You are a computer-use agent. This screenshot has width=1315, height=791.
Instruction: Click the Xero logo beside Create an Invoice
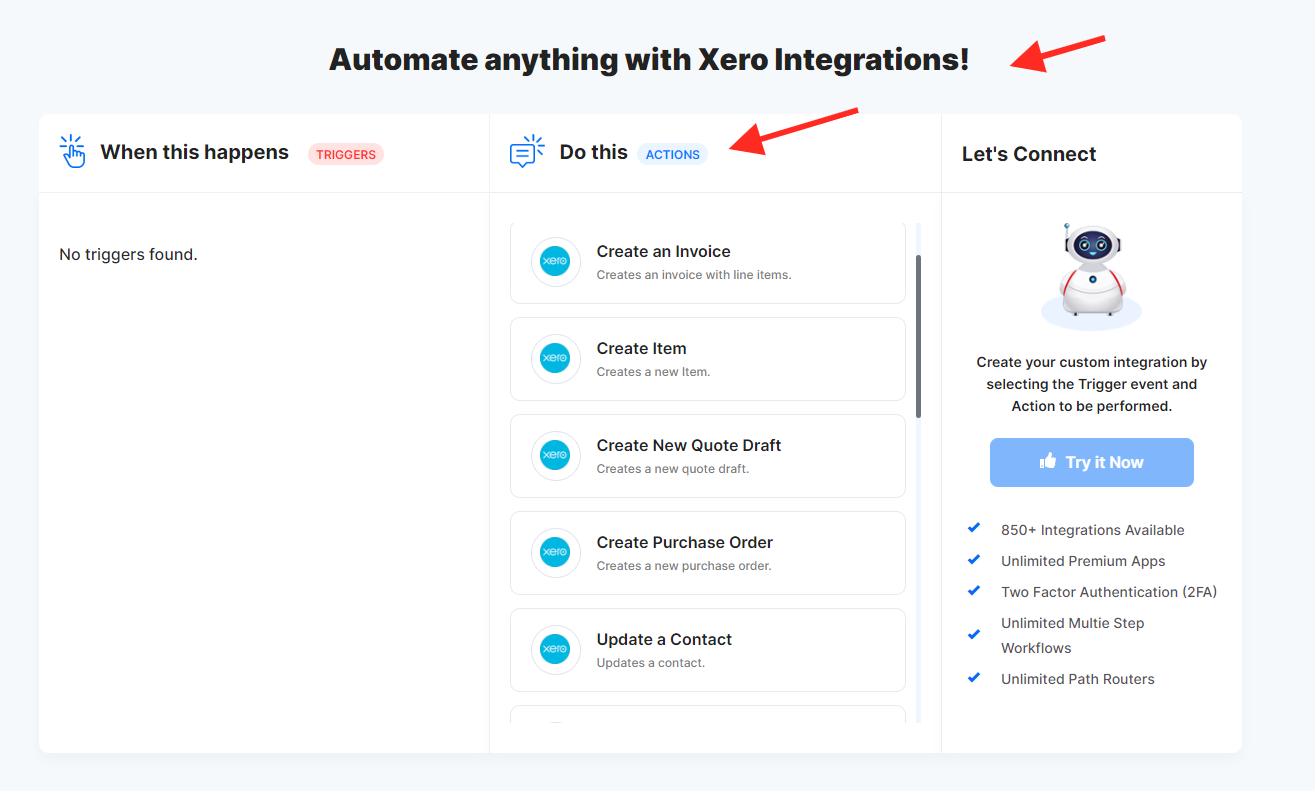[555, 262]
